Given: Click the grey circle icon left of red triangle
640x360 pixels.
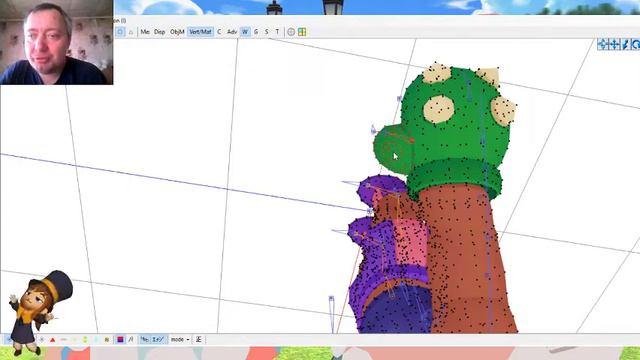Looking at the screenshot, I should pyautogui.click(x=42, y=340).
